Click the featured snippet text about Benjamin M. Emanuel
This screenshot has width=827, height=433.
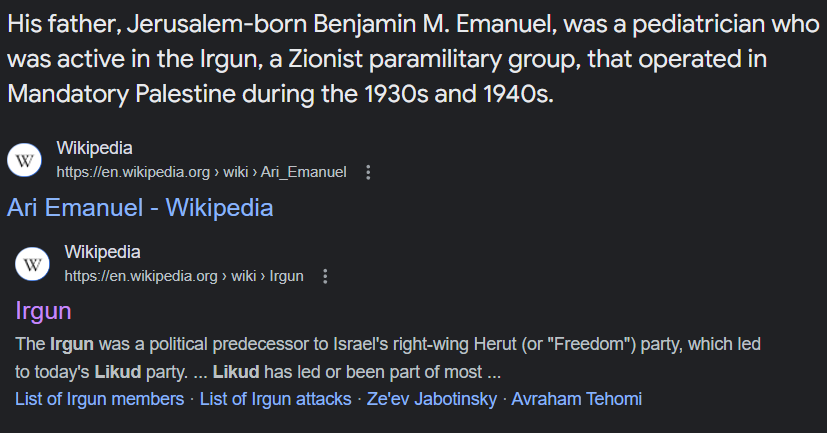[400, 59]
